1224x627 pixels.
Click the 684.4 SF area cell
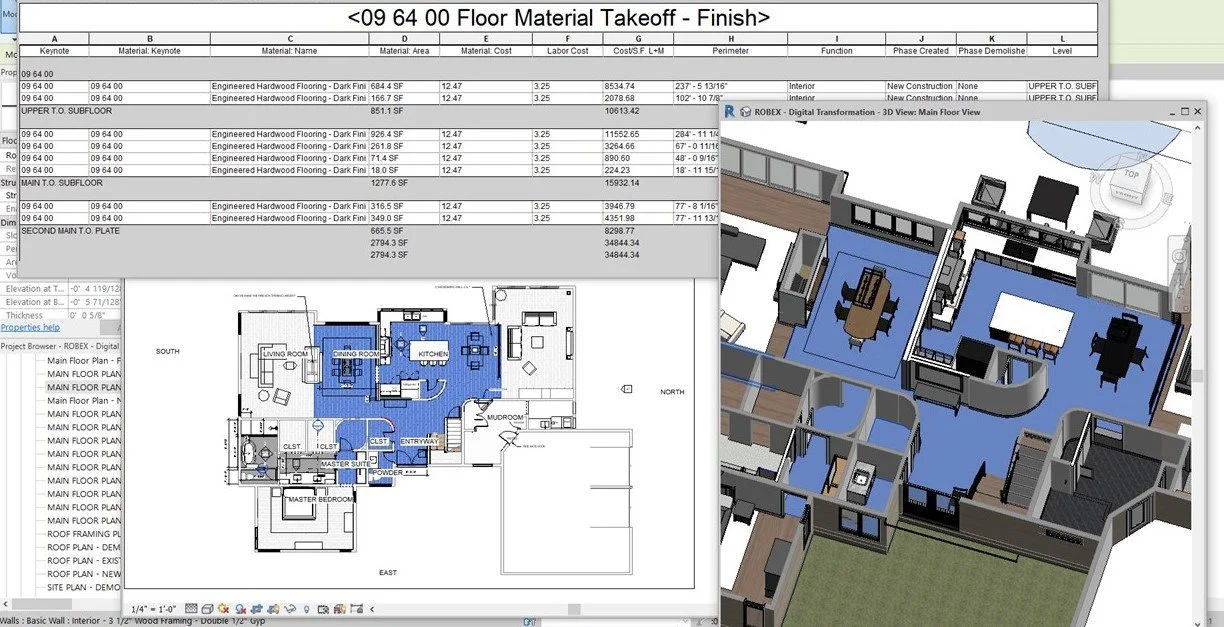(x=404, y=86)
